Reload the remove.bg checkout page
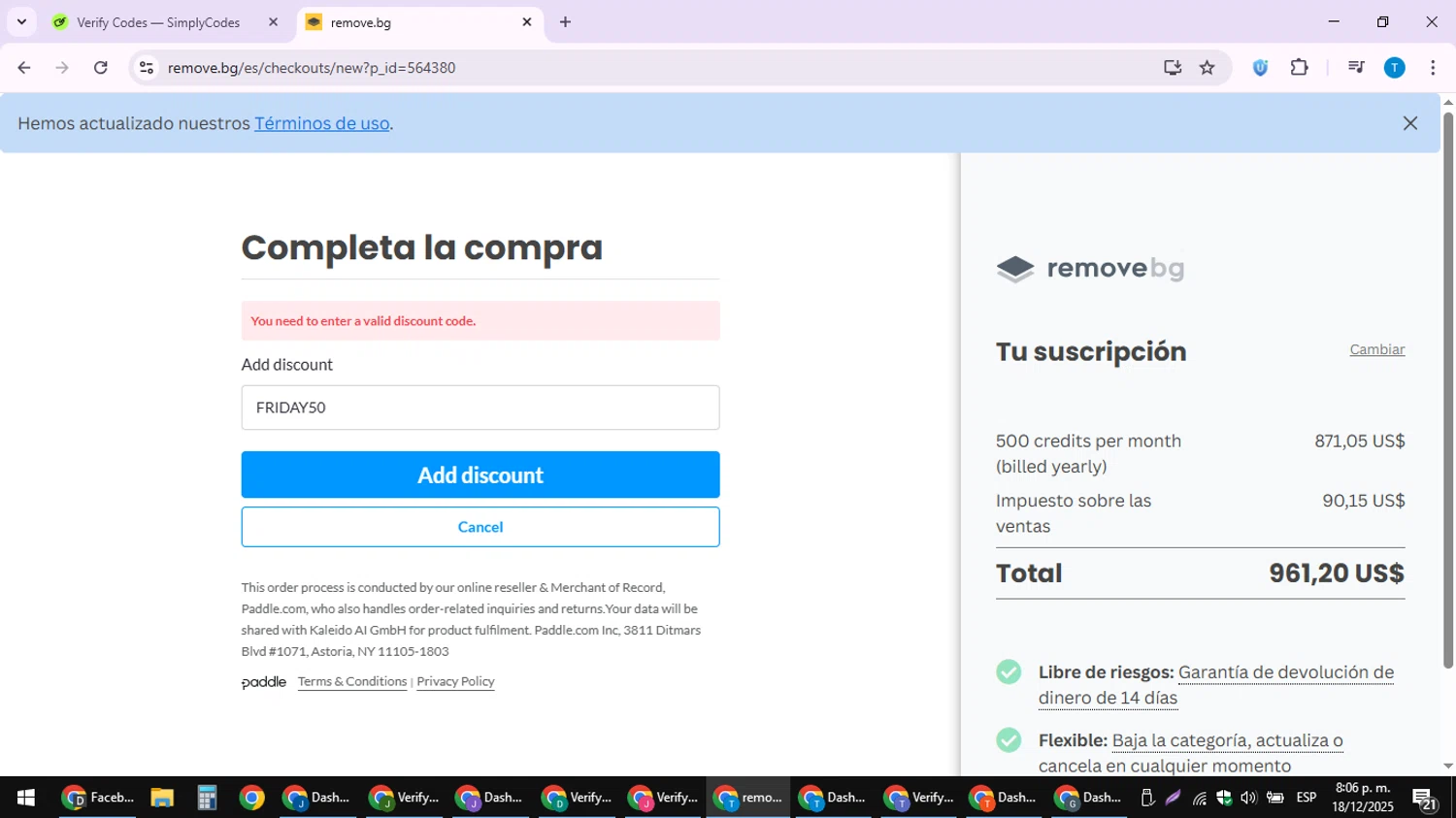This screenshot has width=1456, height=818. 101,68
